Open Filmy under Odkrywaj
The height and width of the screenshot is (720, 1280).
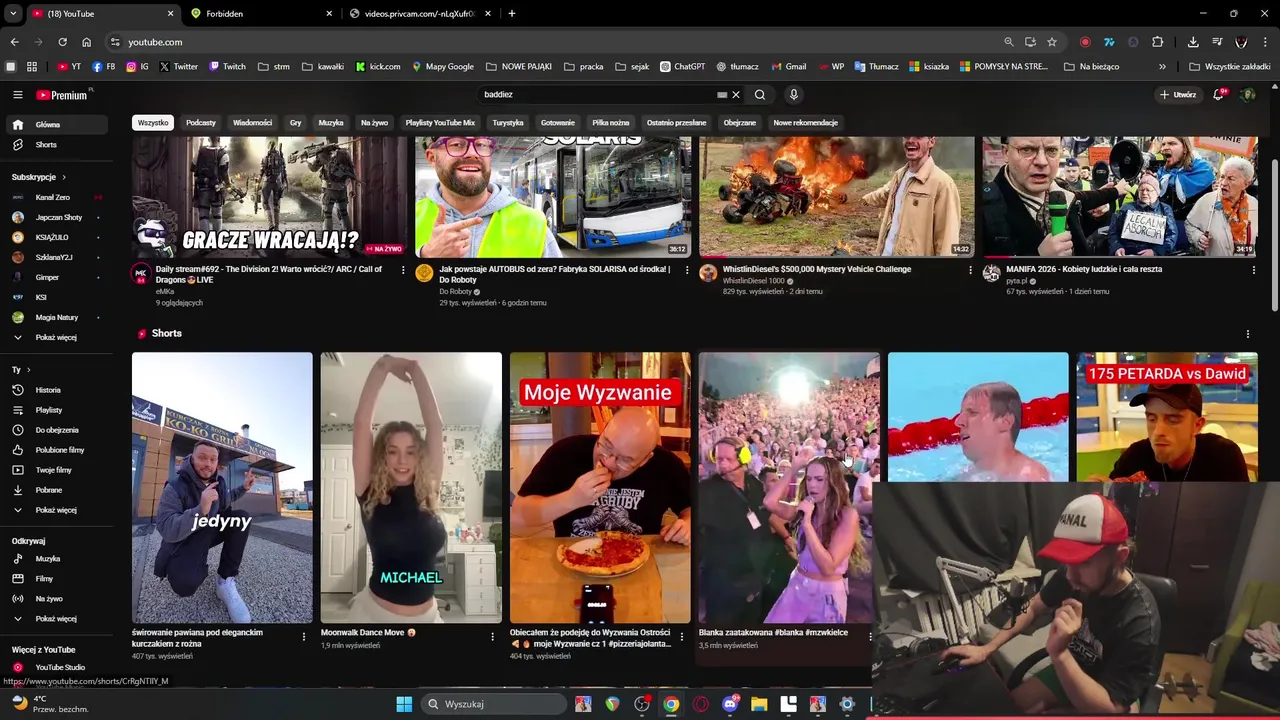[x=56, y=579]
